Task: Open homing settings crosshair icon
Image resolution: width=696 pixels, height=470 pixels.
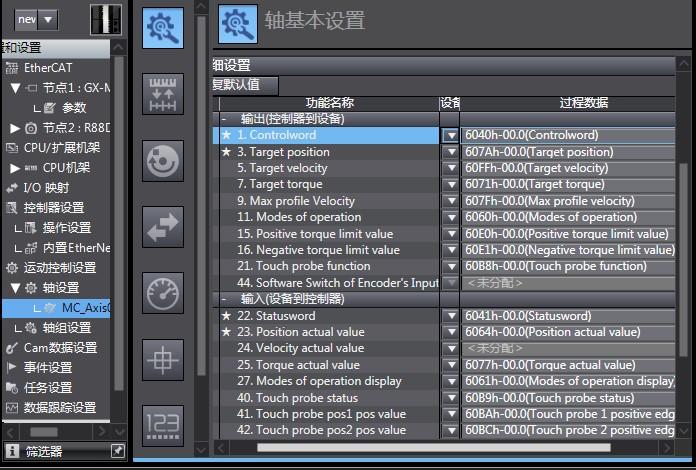Action: coord(163,360)
